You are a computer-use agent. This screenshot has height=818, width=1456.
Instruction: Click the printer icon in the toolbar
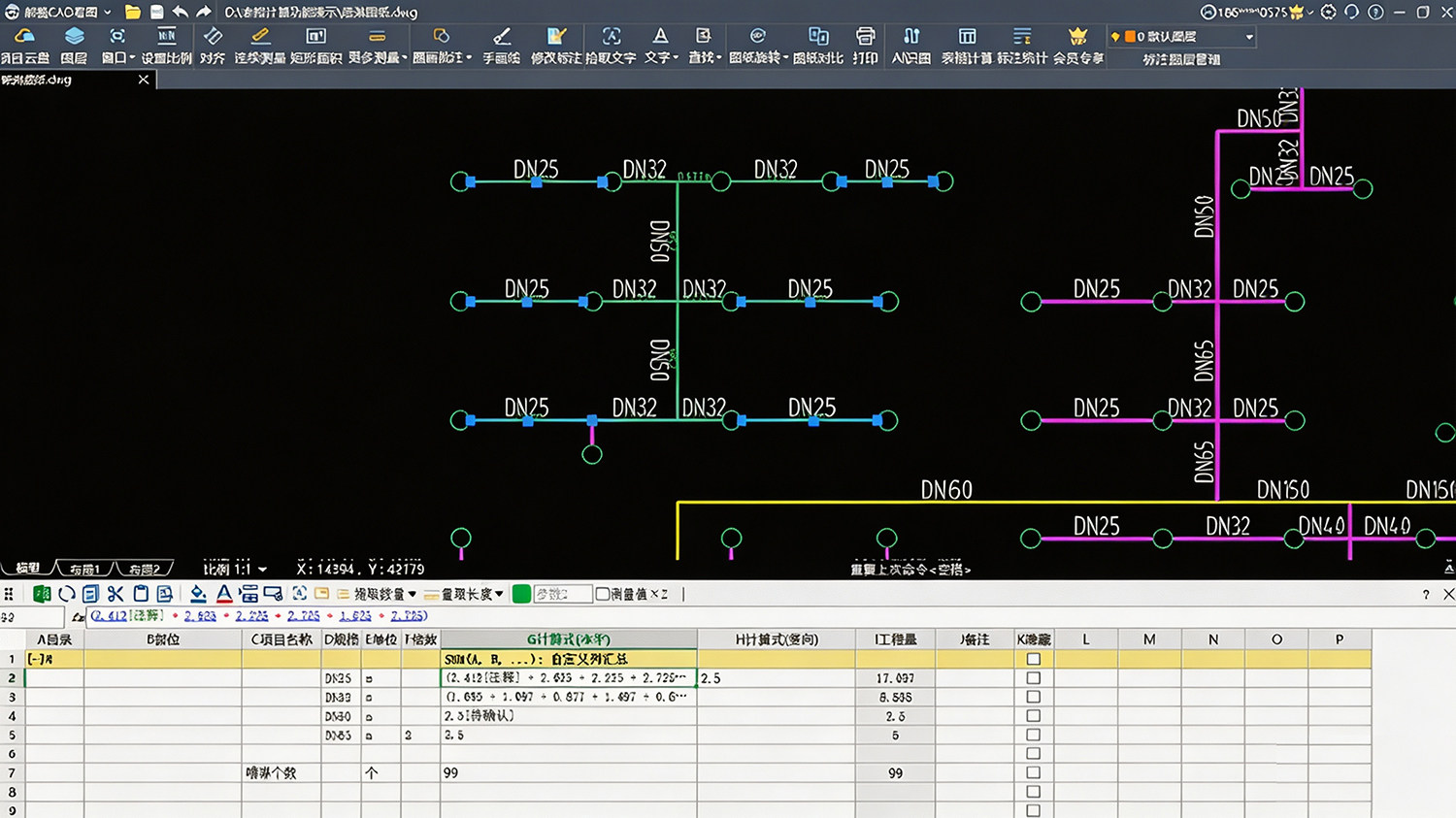865,36
